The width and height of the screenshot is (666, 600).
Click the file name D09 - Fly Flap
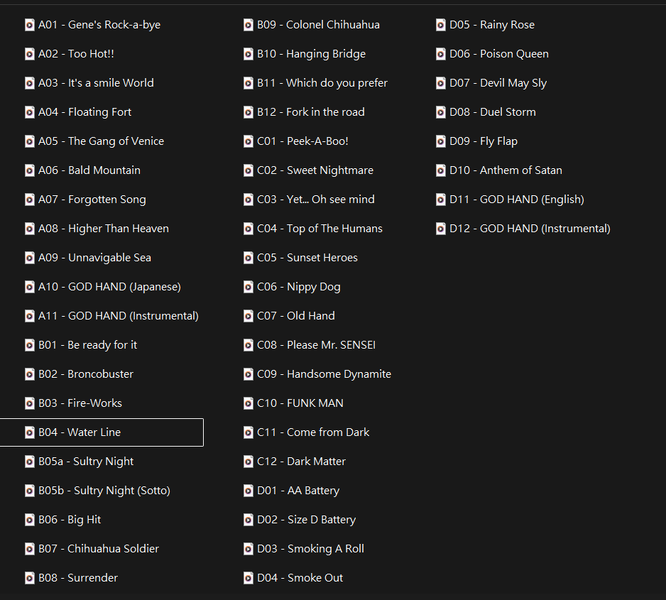(x=483, y=141)
